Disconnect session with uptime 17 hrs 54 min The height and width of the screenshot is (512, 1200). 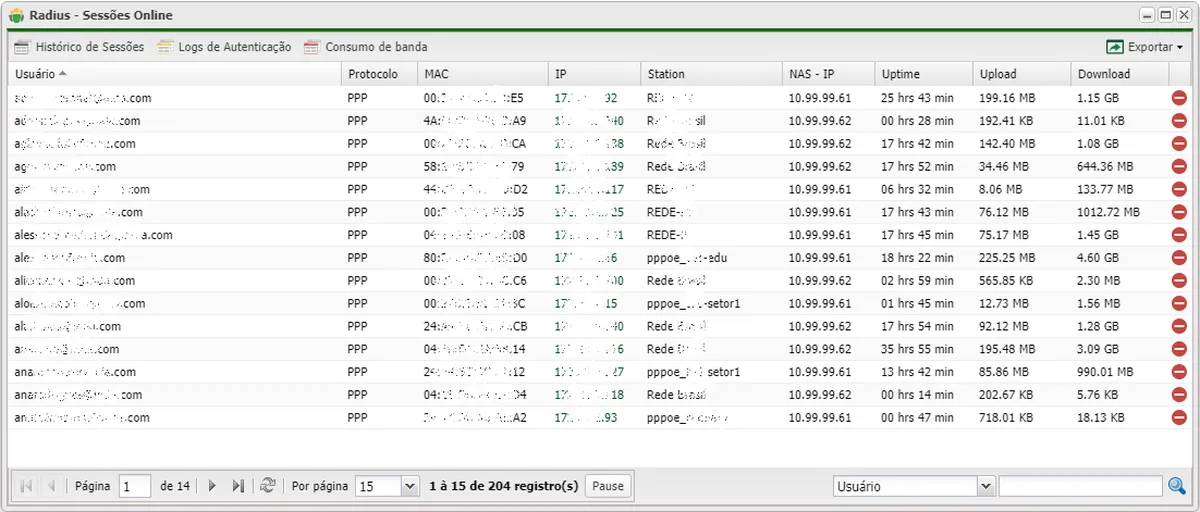pos(1180,327)
